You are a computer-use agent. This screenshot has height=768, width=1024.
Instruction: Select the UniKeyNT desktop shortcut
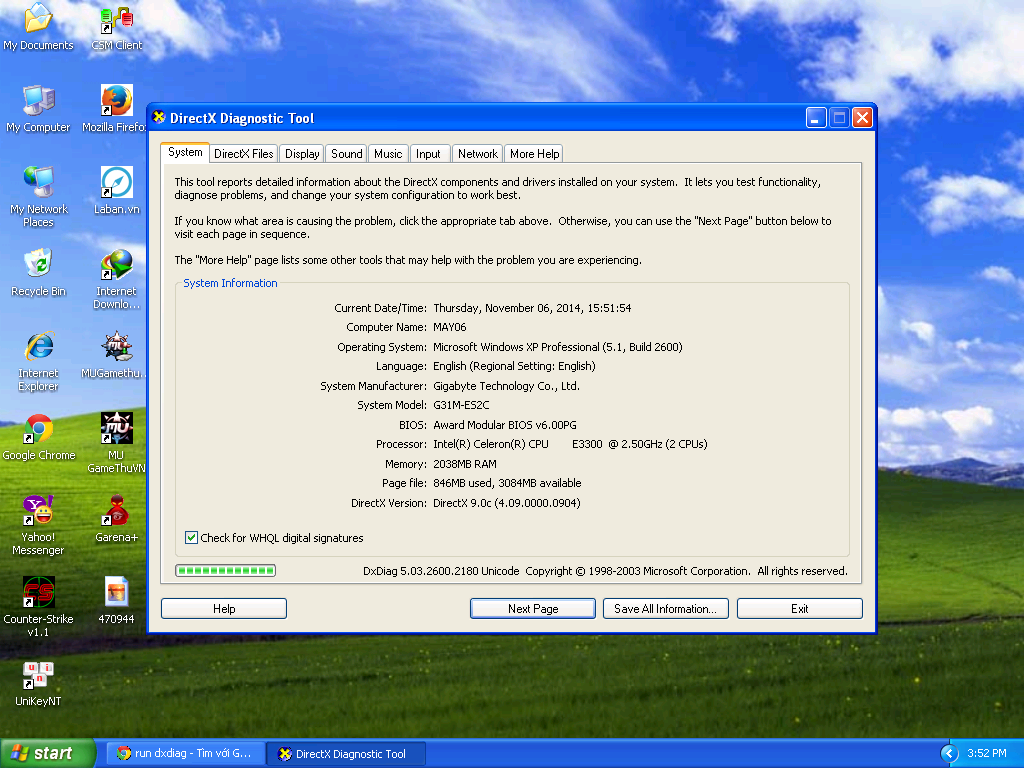point(39,683)
